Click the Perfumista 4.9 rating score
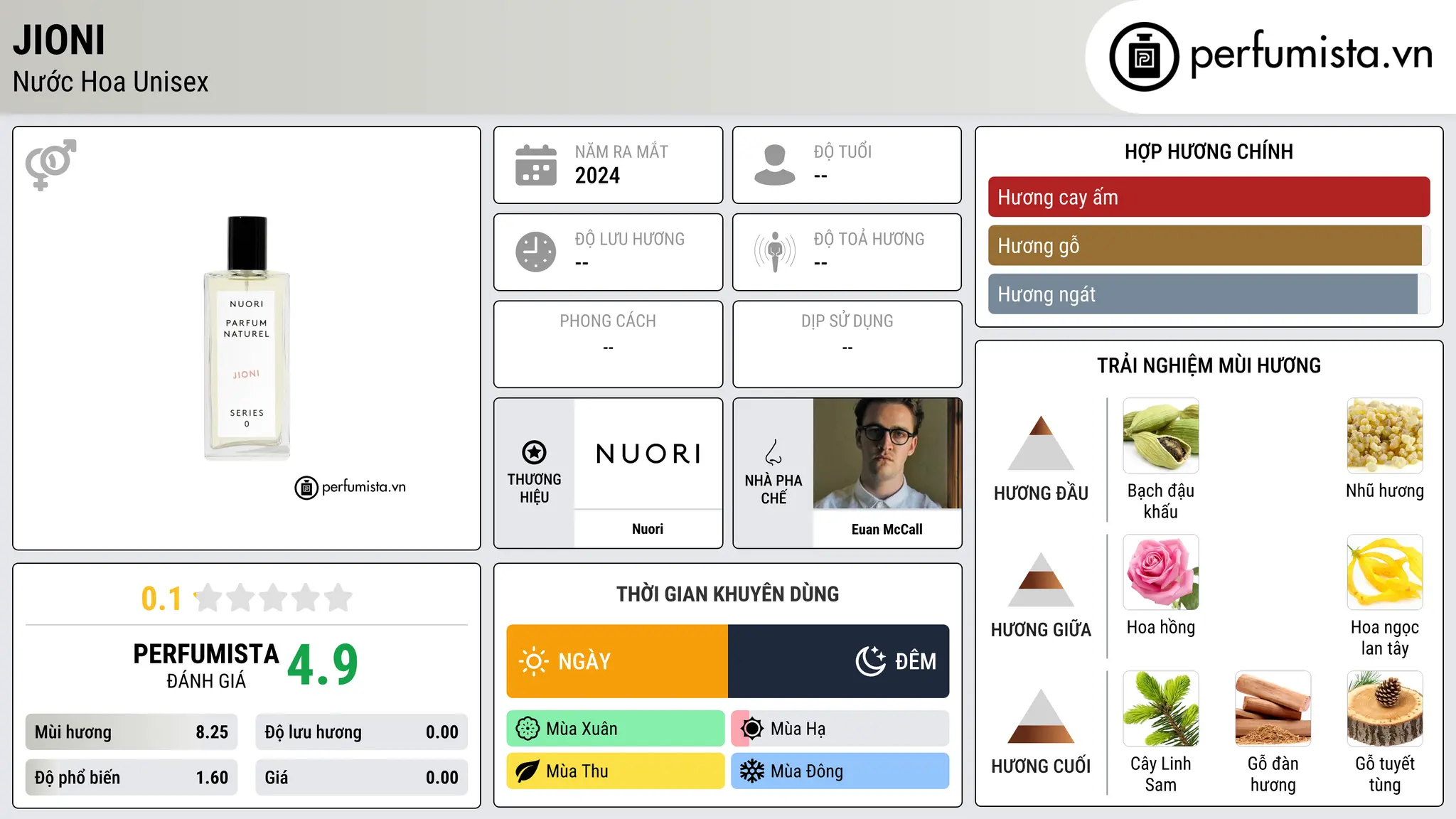Image resolution: width=1456 pixels, height=819 pixels. point(323,665)
